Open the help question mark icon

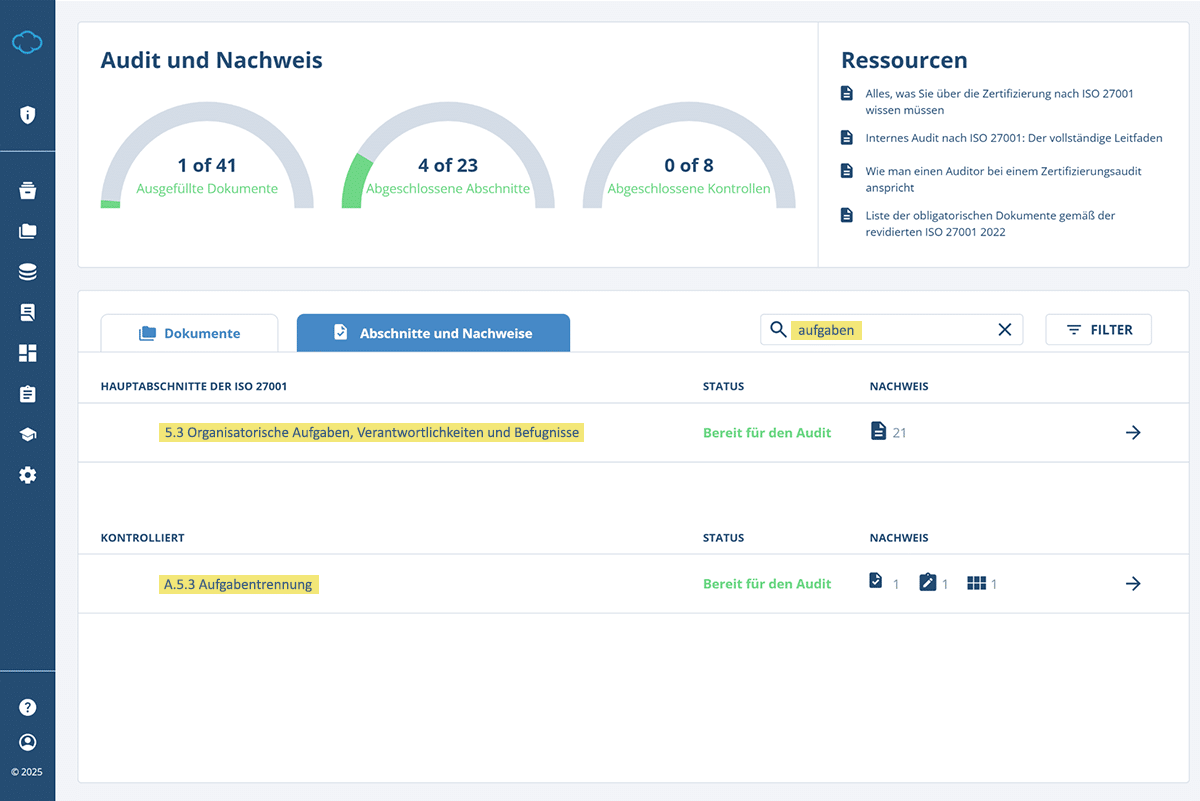point(27,707)
